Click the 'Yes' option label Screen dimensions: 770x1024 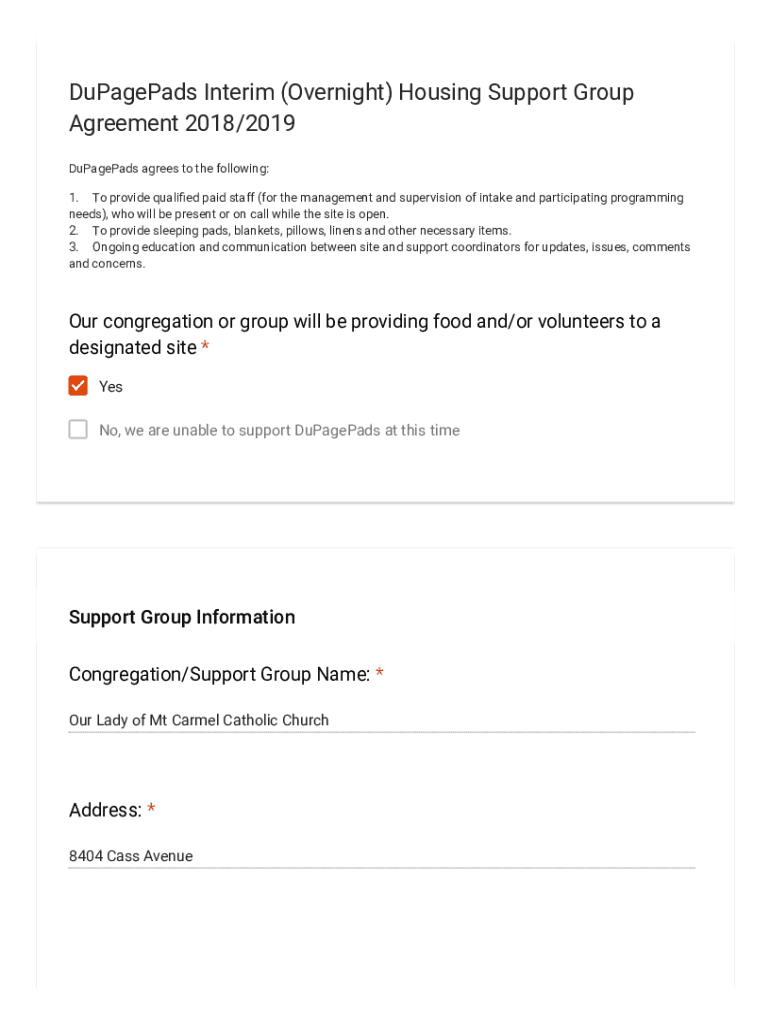coord(111,387)
